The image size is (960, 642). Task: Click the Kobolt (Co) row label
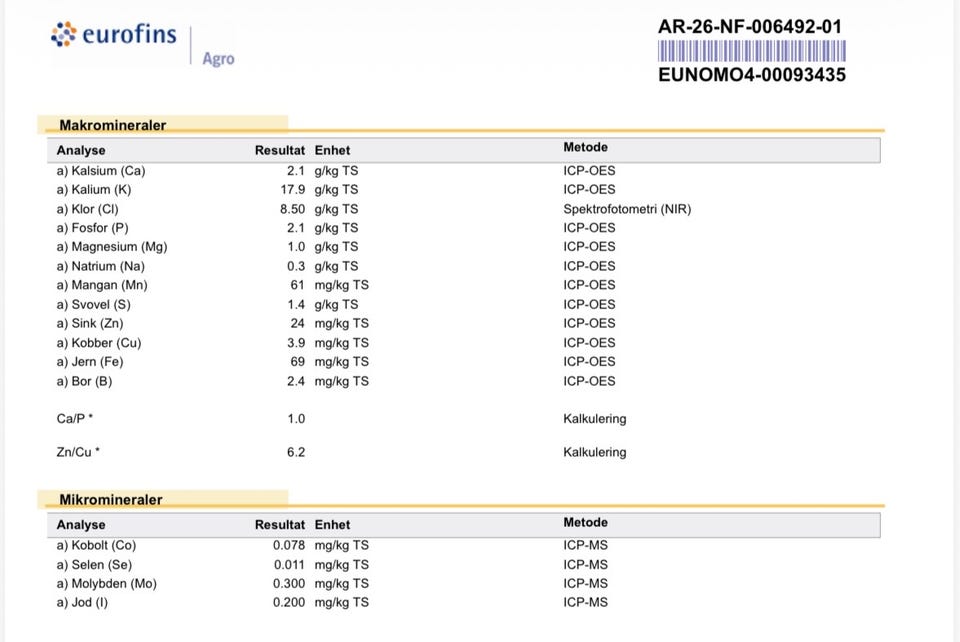pyautogui.click(x=97, y=546)
